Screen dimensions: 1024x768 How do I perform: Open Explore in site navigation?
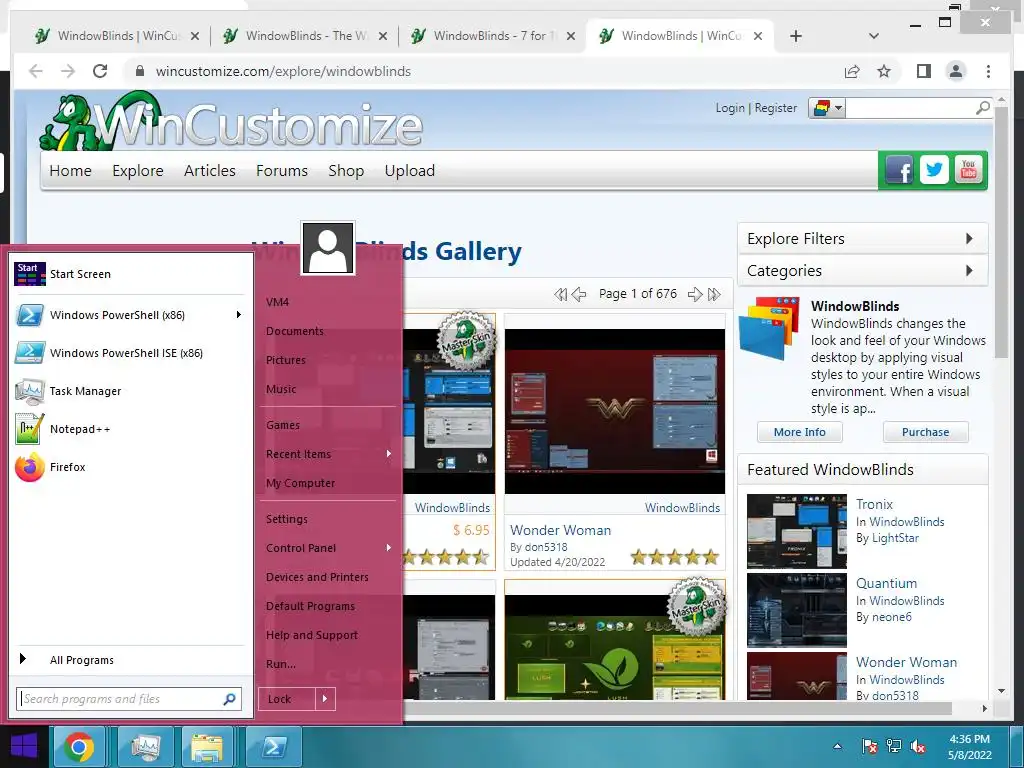[x=138, y=170]
